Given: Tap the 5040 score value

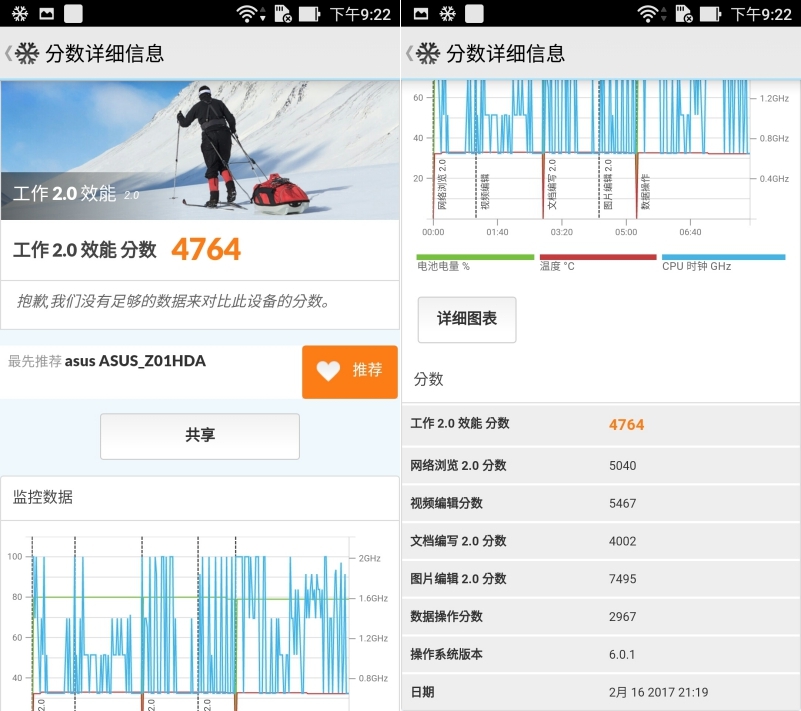Looking at the screenshot, I should [622, 466].
